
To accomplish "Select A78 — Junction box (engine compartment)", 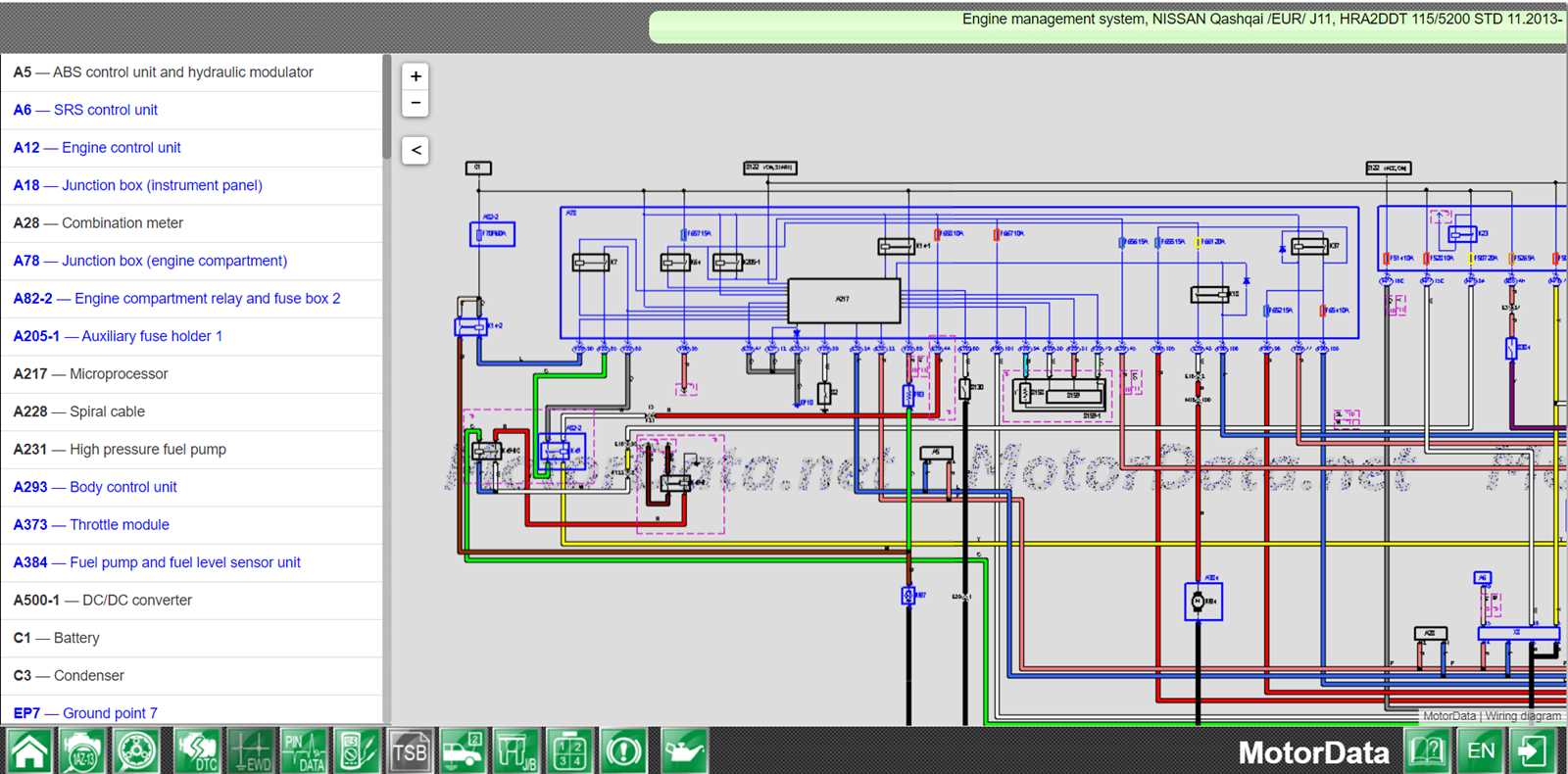I will coord(191,261).
